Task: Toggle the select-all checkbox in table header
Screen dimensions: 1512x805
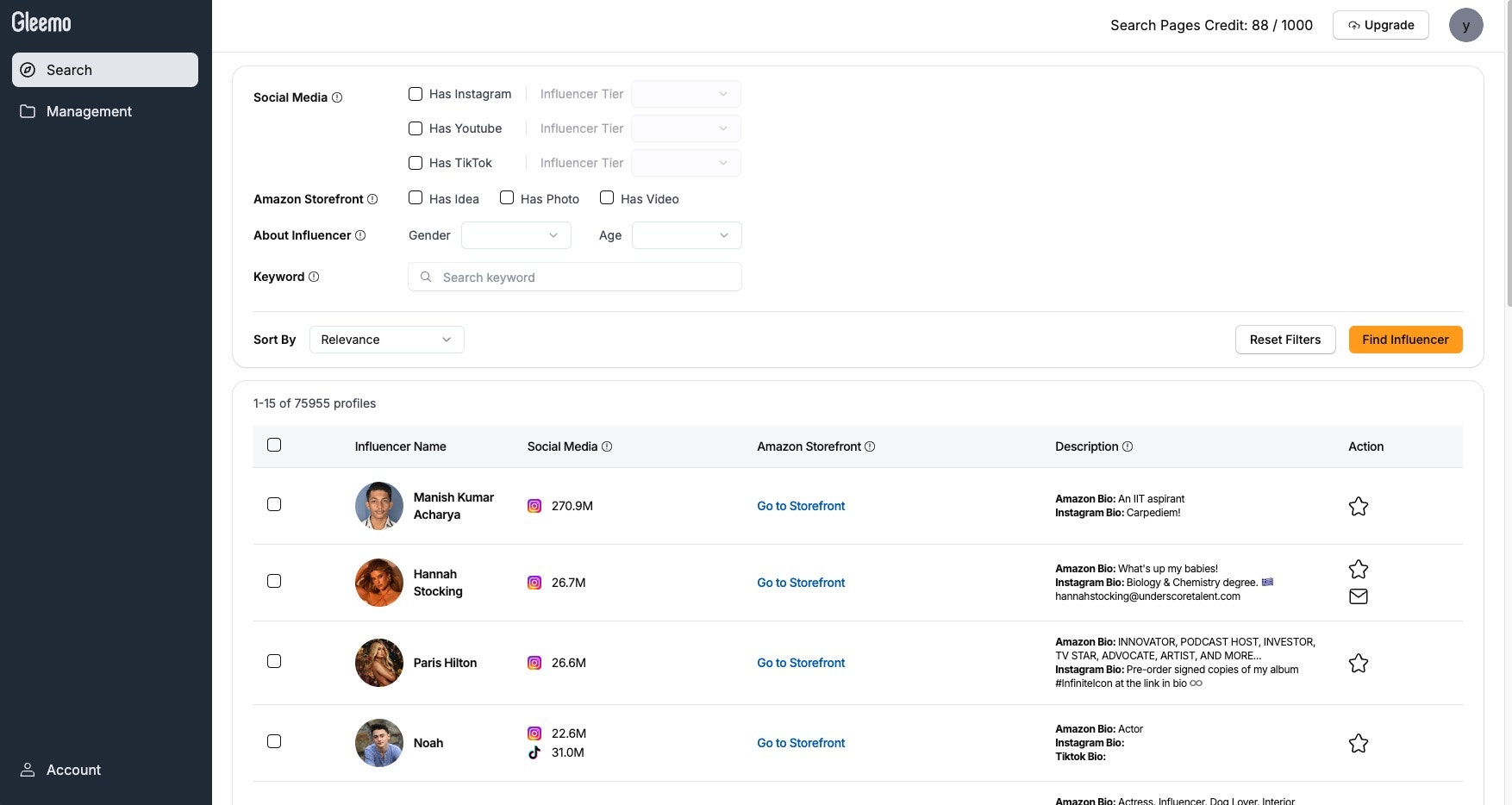Action: (274, 445)
